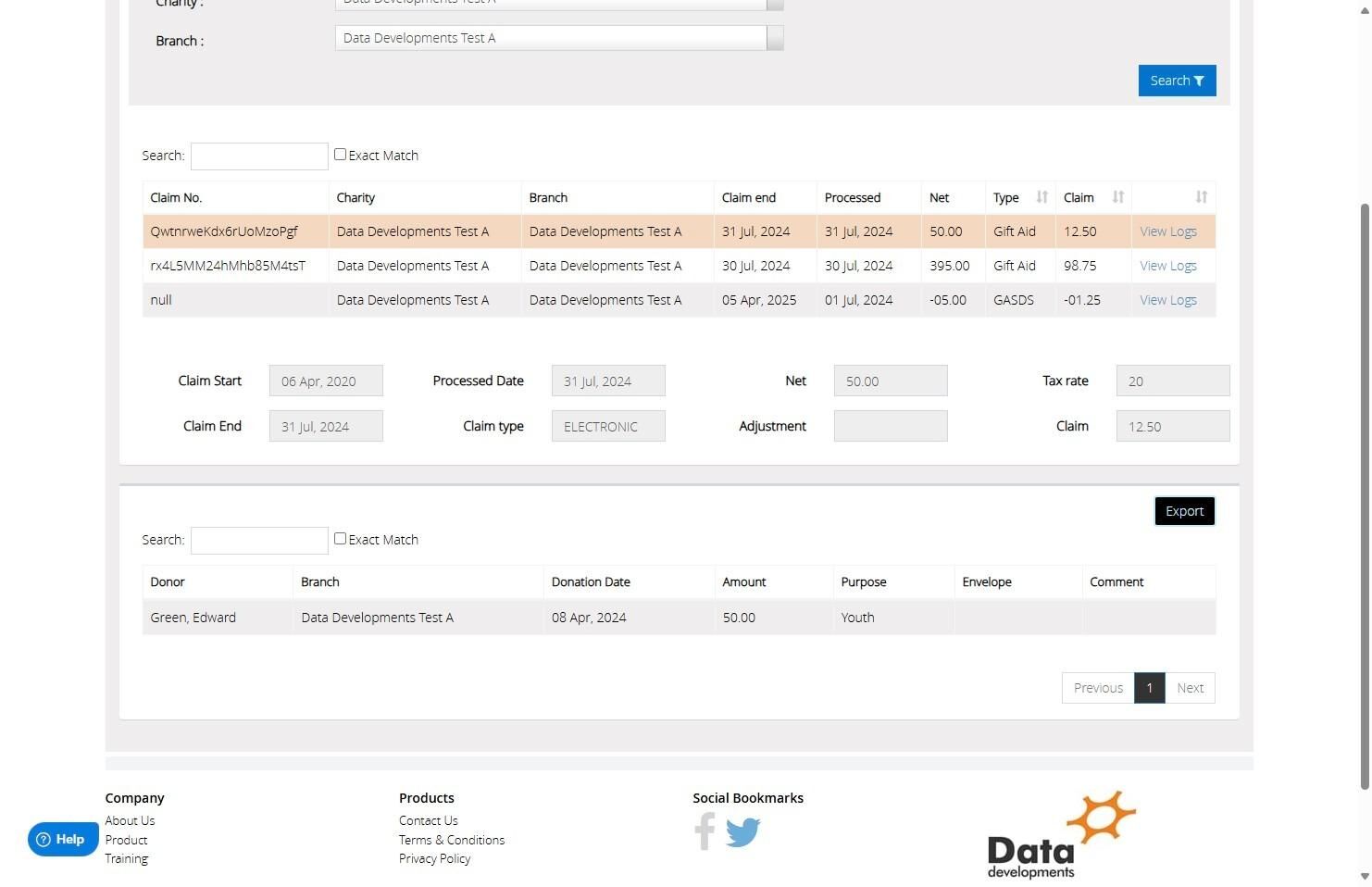Sort the View Logs column arrows
Viewport: 1372px width, 887px height.
[1201, 197]
